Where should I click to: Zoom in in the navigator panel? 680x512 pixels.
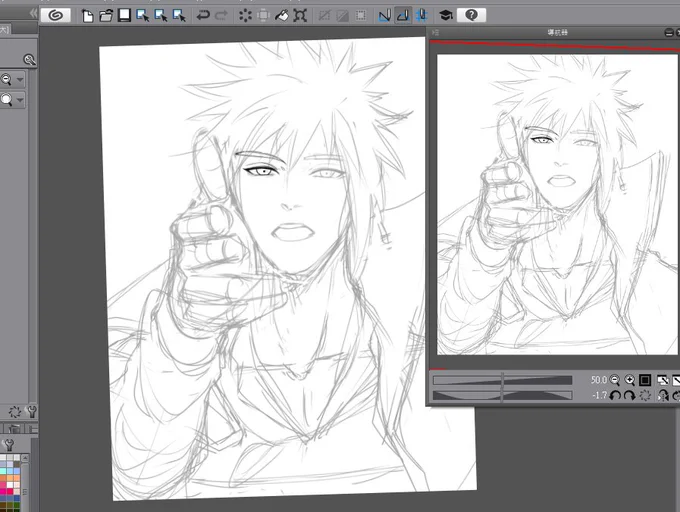(630, 380)
